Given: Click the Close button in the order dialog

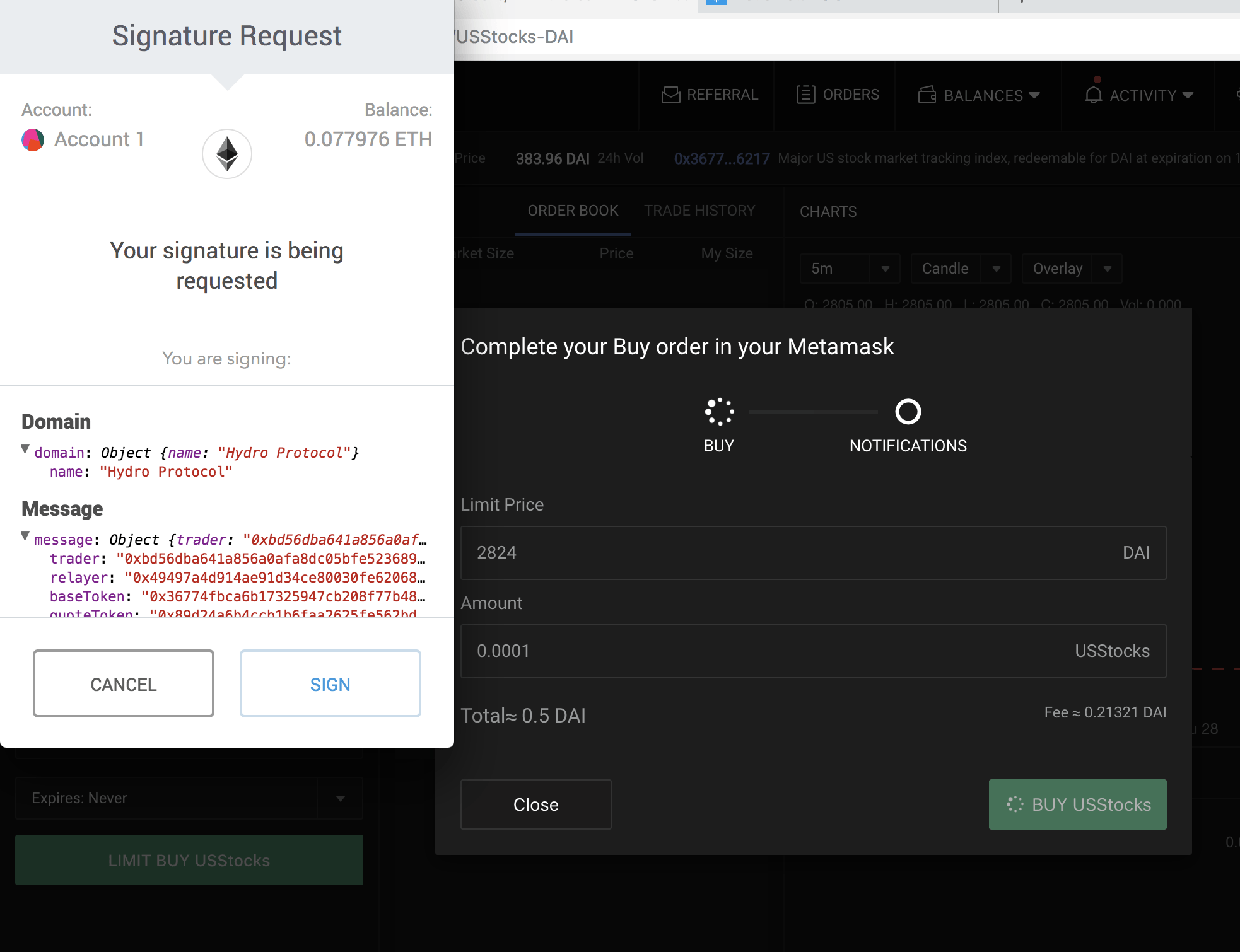Looking at the screenshot, I should [x=536, y=804].
